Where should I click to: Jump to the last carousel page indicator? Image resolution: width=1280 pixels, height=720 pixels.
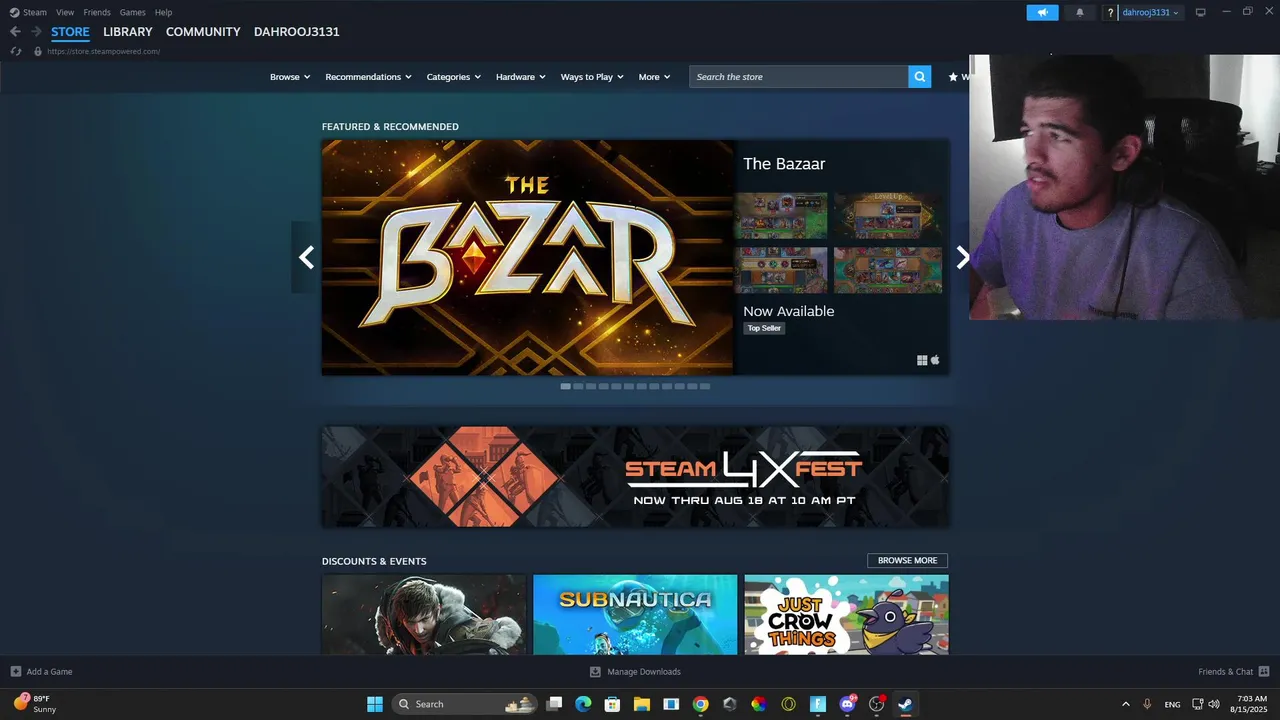tap(705, 386)
